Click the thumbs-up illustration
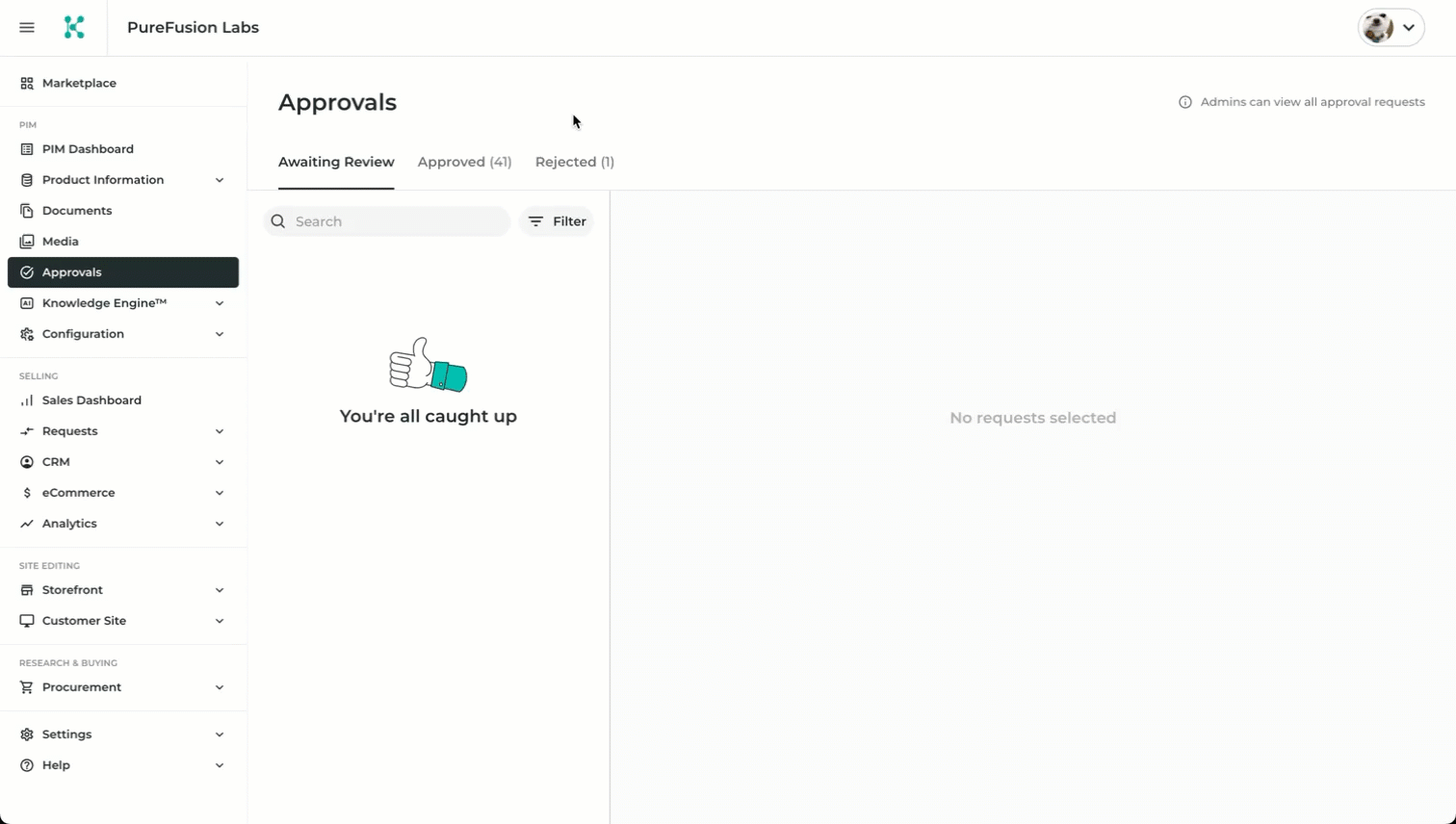The width and height of the screenshot is (1456, 824). (429, 365)
